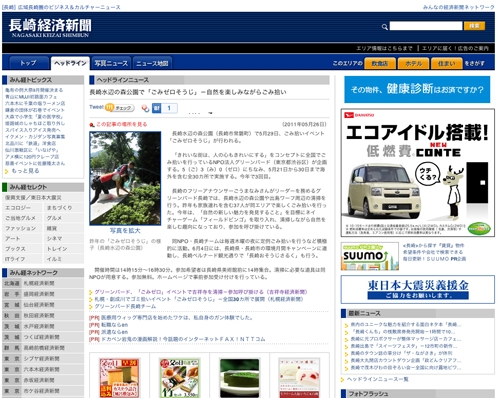The width and height of the screenshot is (500, 398).
Task: Focus the search input field
Action: pyautogui.click(x=426, y=26)
